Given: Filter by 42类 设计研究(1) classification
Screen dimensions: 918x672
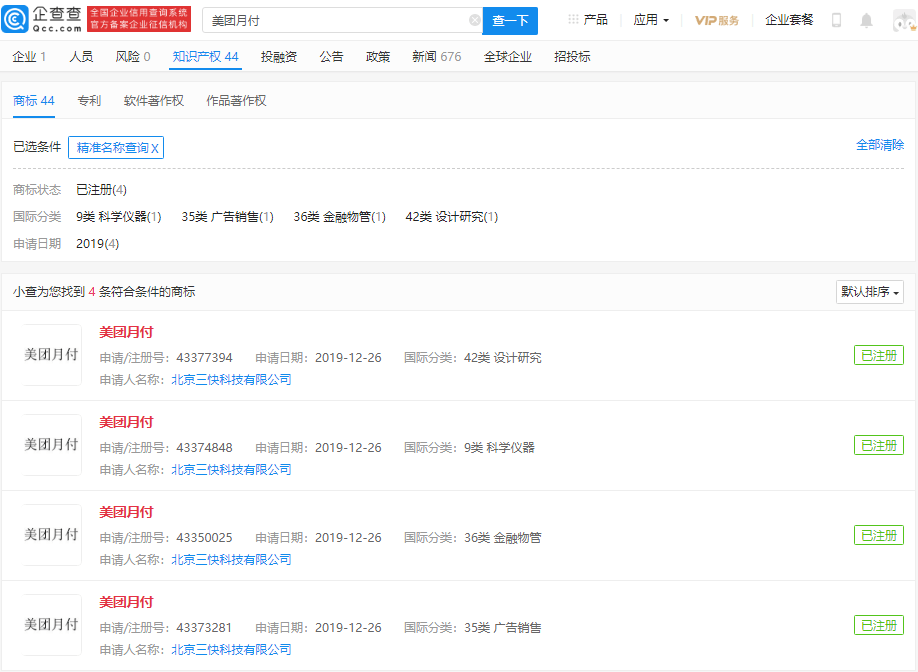Looking at the screenshot, I should click(x=452, y=217).
